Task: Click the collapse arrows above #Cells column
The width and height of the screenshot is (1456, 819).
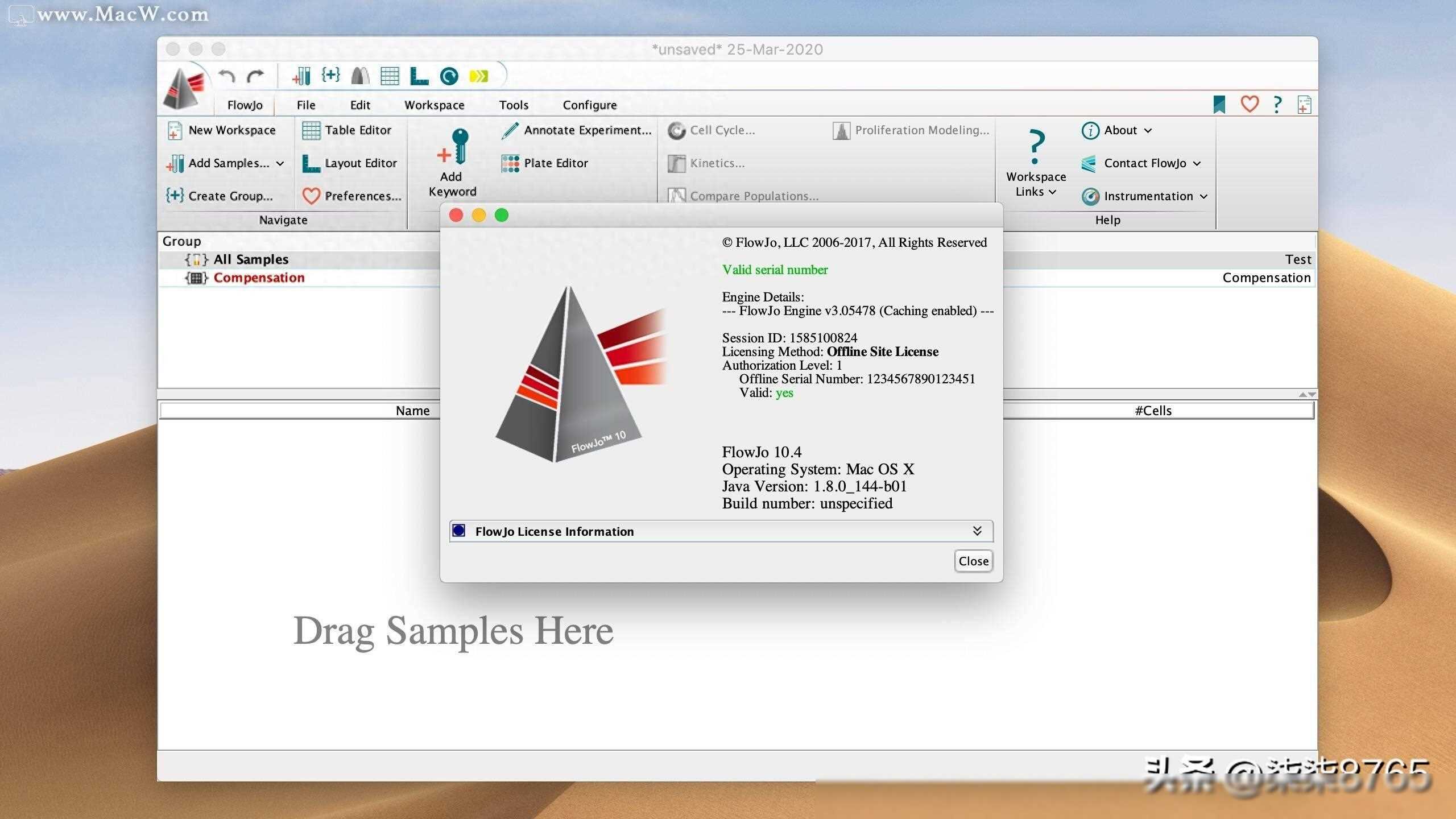Action: [1307, 394]
